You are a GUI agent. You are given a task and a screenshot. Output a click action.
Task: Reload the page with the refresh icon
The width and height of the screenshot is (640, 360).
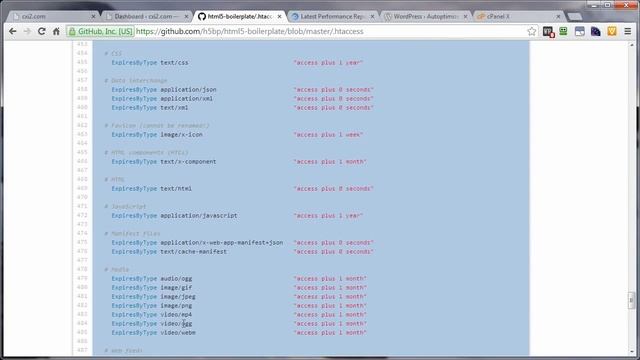click(x=42, y=31)
